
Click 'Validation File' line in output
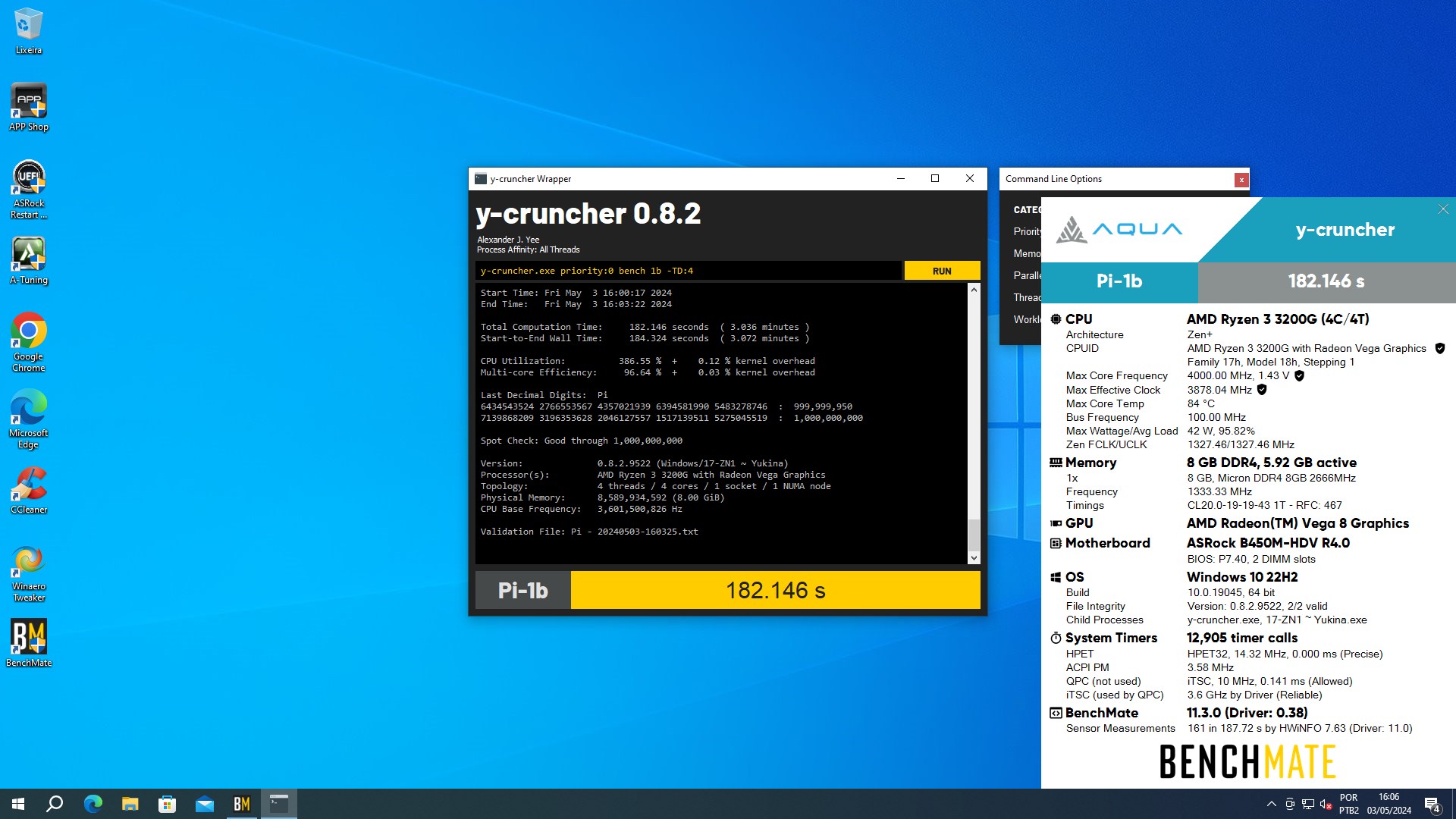[x=589, y=532]
